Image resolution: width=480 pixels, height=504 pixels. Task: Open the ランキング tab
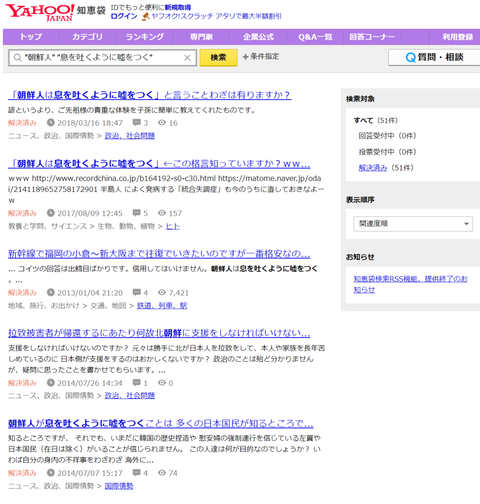(x=144, y=37)
